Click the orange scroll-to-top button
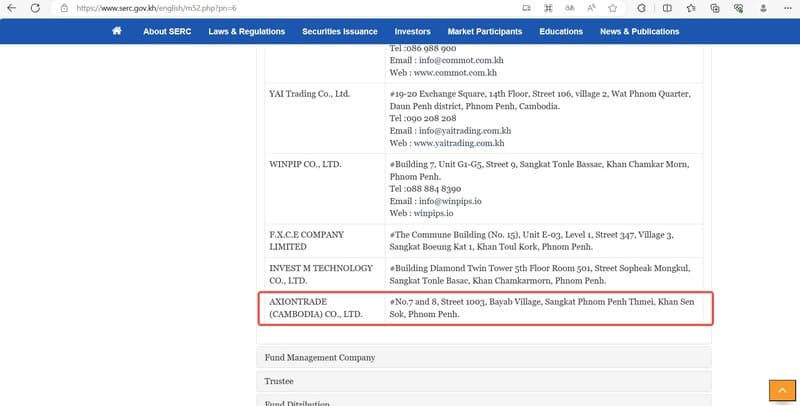The image size is (800, 406). [x=782, y=391]
